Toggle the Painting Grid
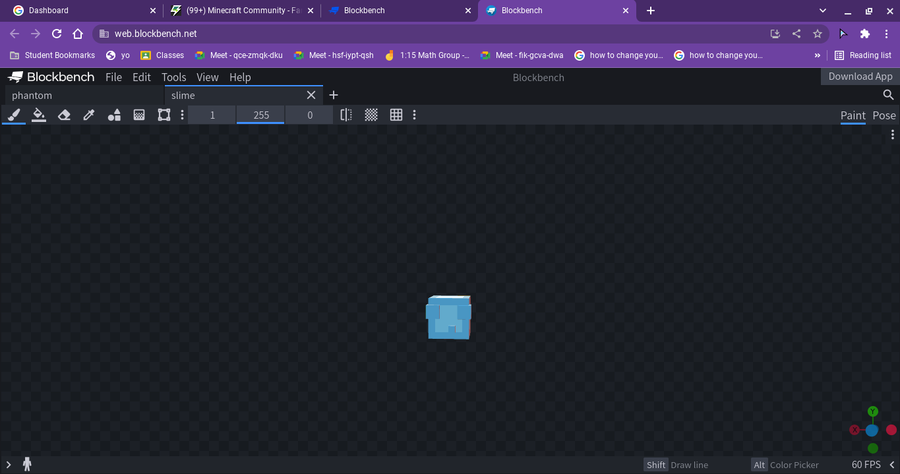 coord(396,115)
